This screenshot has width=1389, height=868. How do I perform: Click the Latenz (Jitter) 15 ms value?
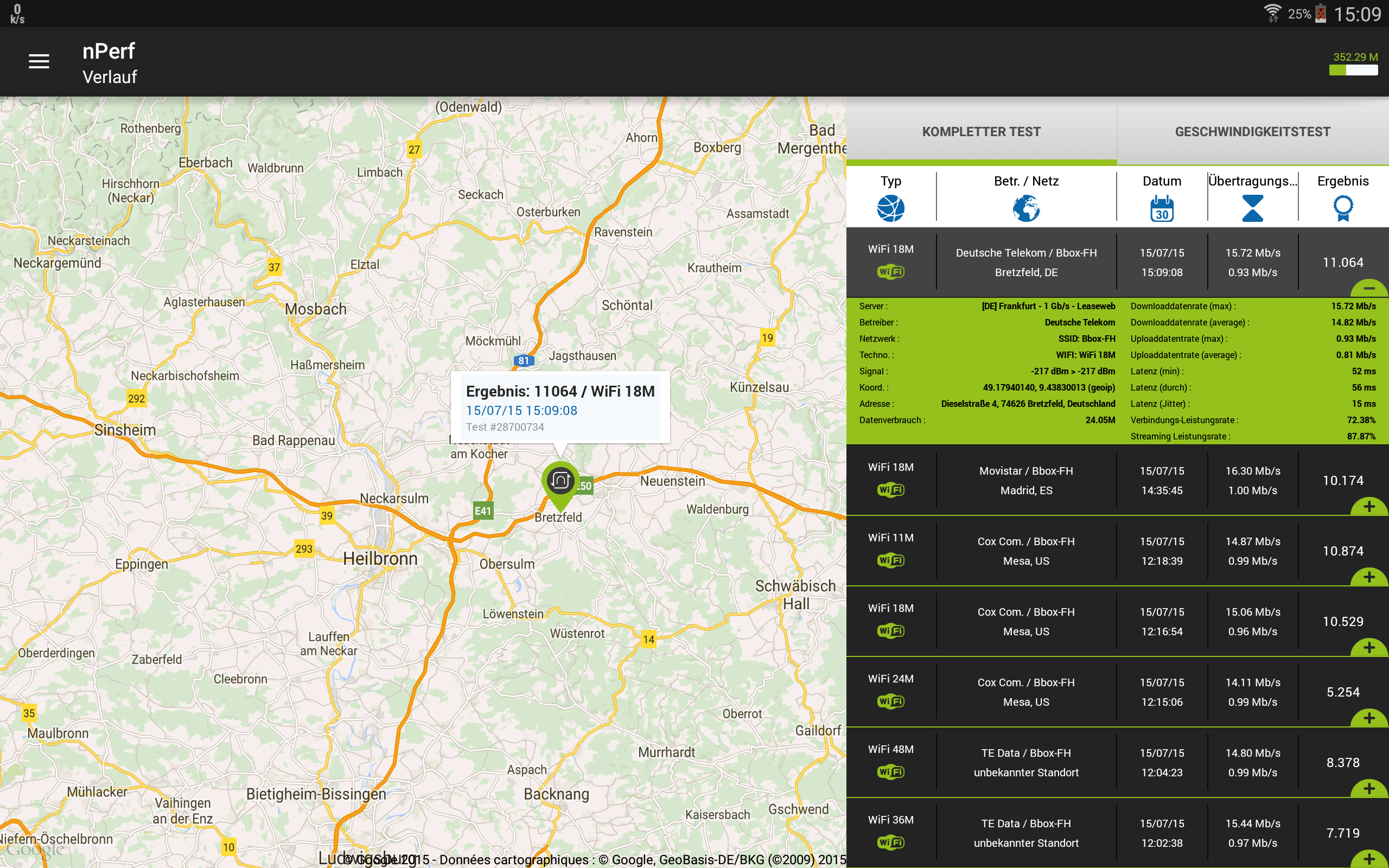pos(1363,404)
